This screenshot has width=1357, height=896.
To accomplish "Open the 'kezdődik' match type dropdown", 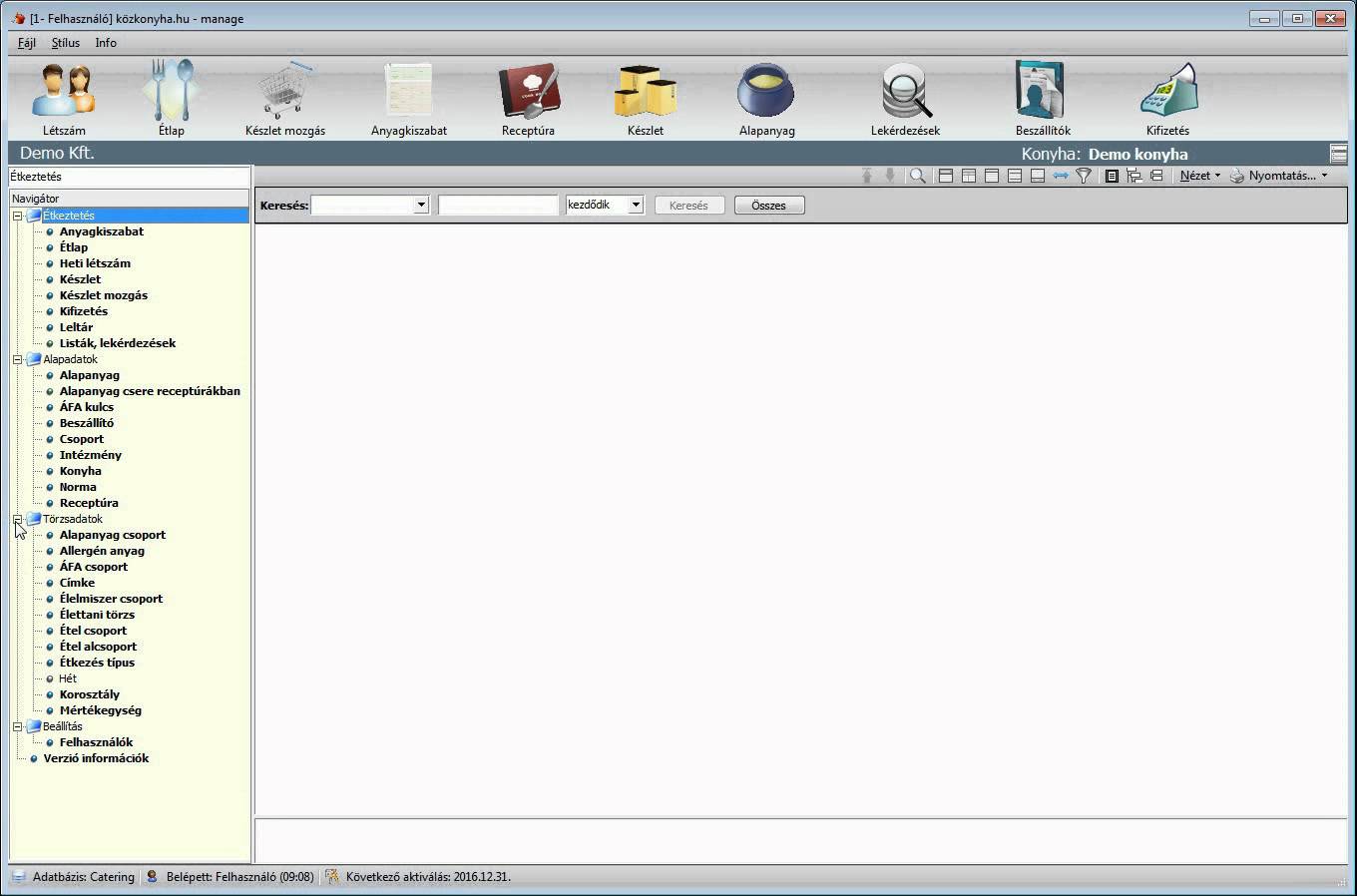I will click(x=635, y=205).
